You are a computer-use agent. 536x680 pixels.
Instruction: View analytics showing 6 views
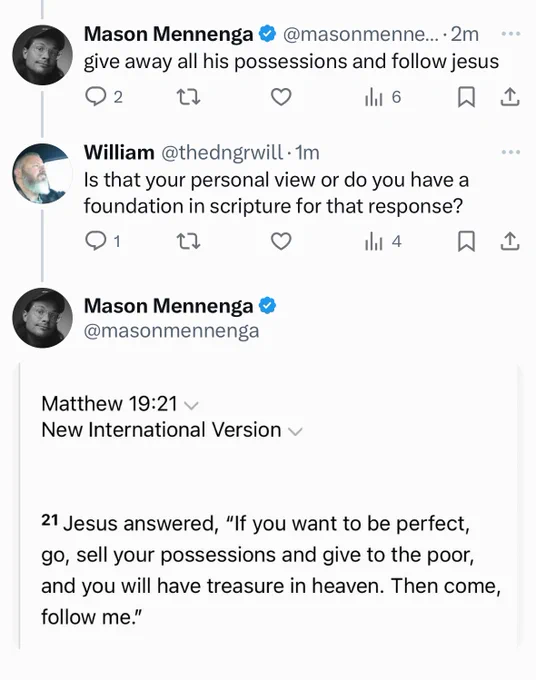[383, 97]
